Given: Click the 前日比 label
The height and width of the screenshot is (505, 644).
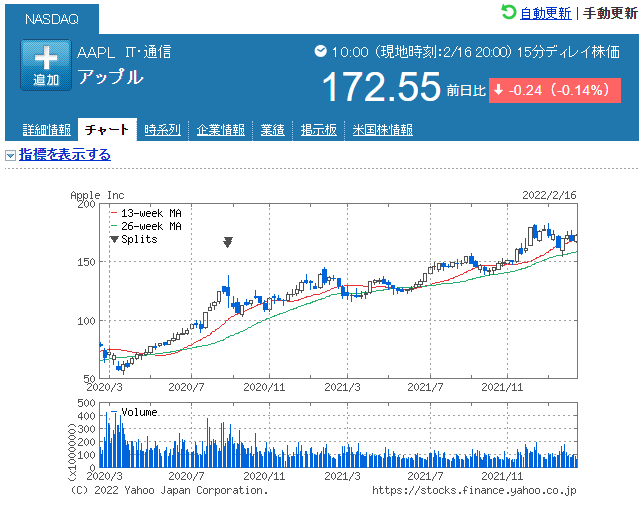Looking at the screenshot, I should (466, 90).
